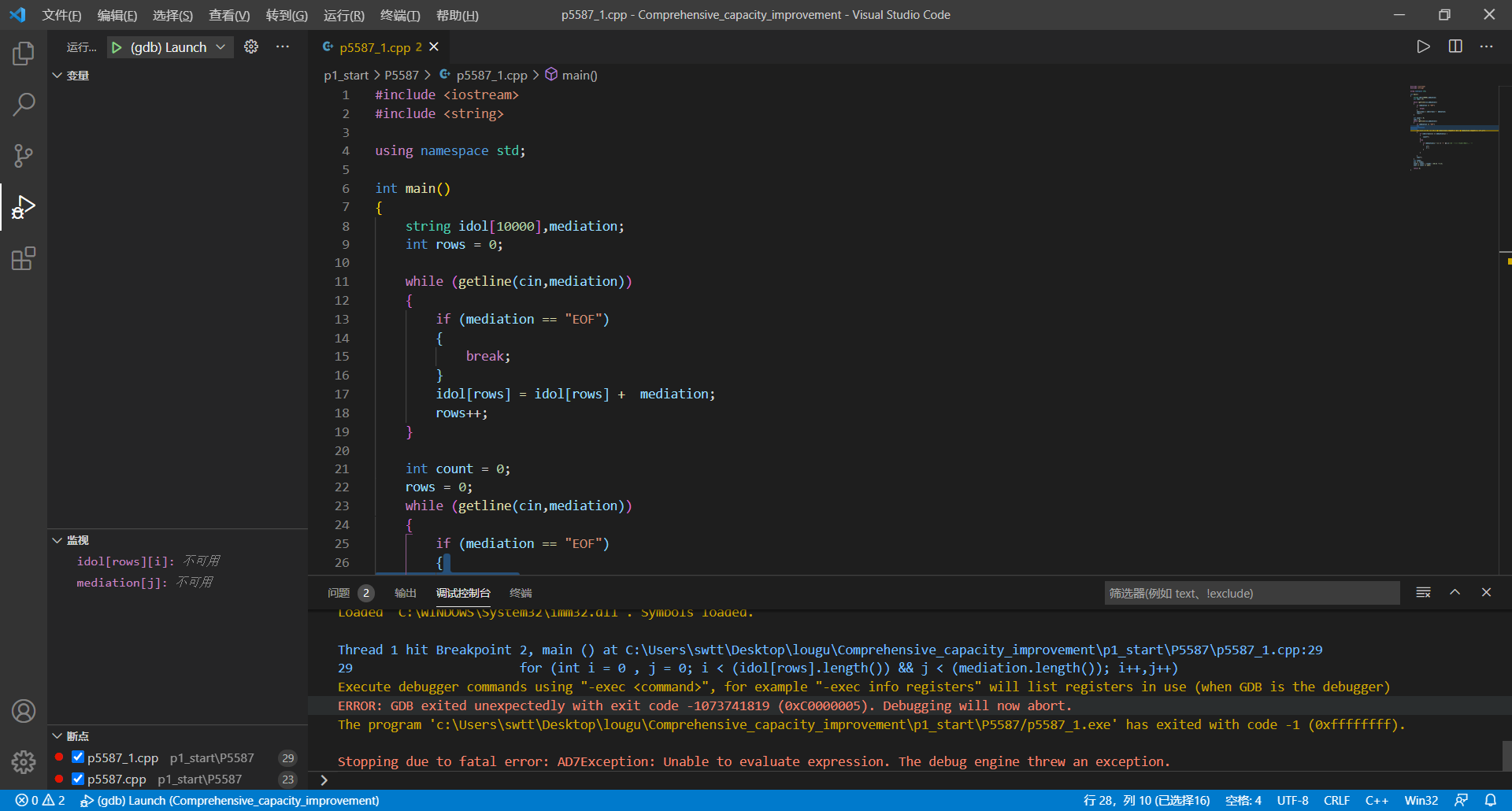This screenshot has height=811, width=1512.
Task: Open Source Control view
Action: point(24,156)
